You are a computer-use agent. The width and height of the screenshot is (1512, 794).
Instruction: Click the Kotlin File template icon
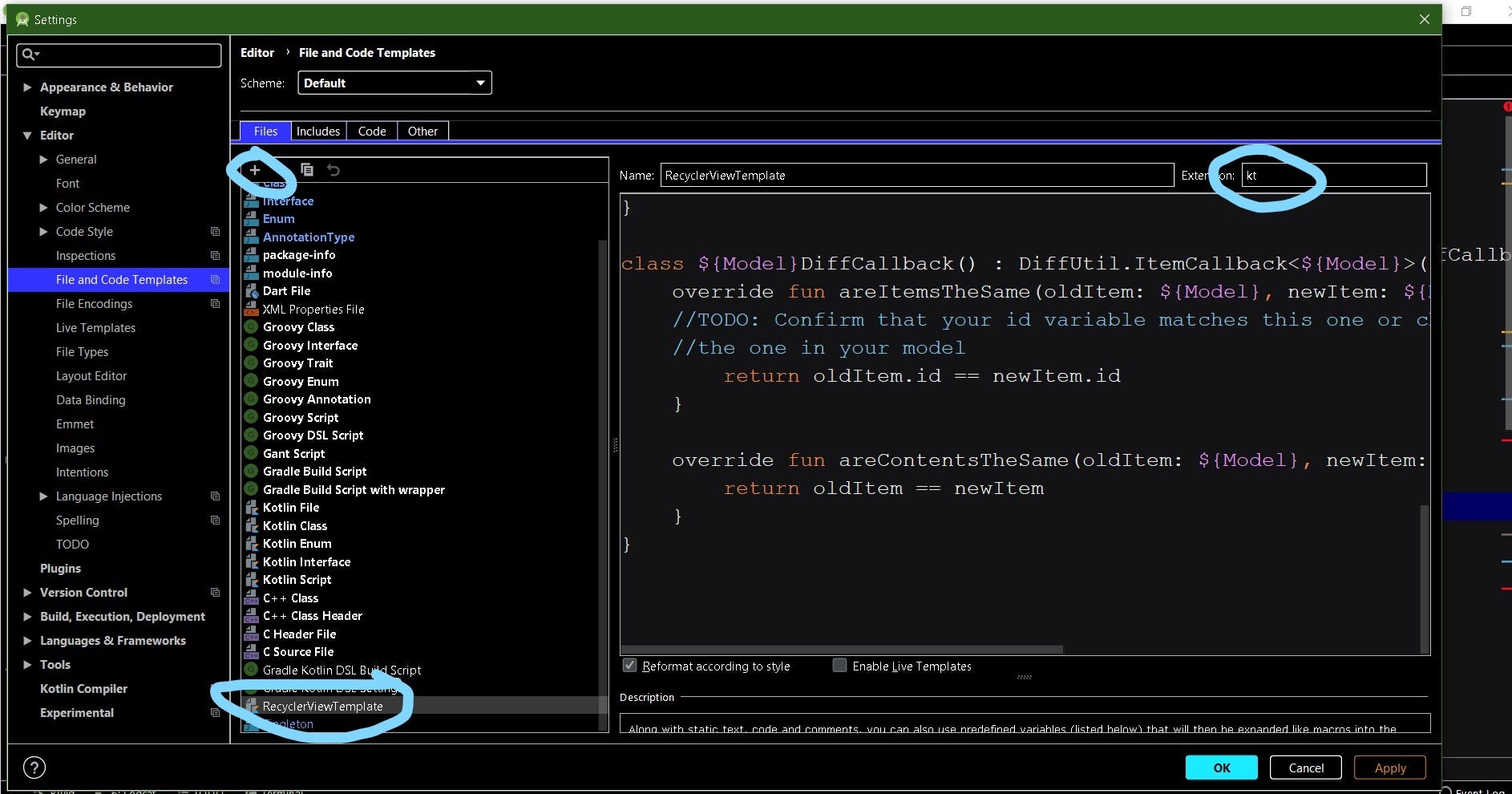point(251,508)
